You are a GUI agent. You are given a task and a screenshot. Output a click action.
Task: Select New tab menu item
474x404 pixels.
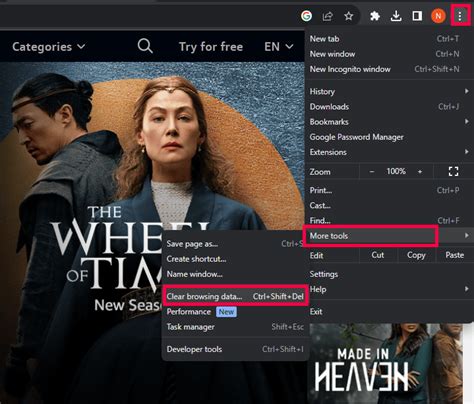click(389, 39)
